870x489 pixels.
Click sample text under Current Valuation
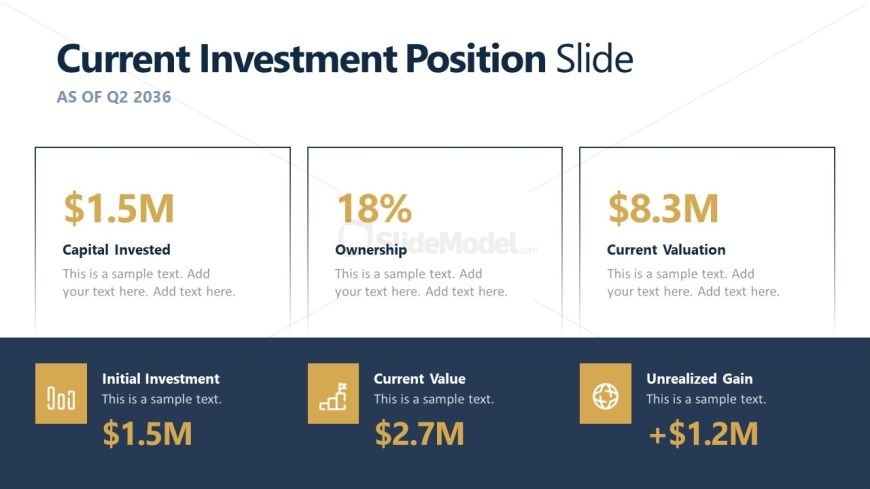[693, 283]
